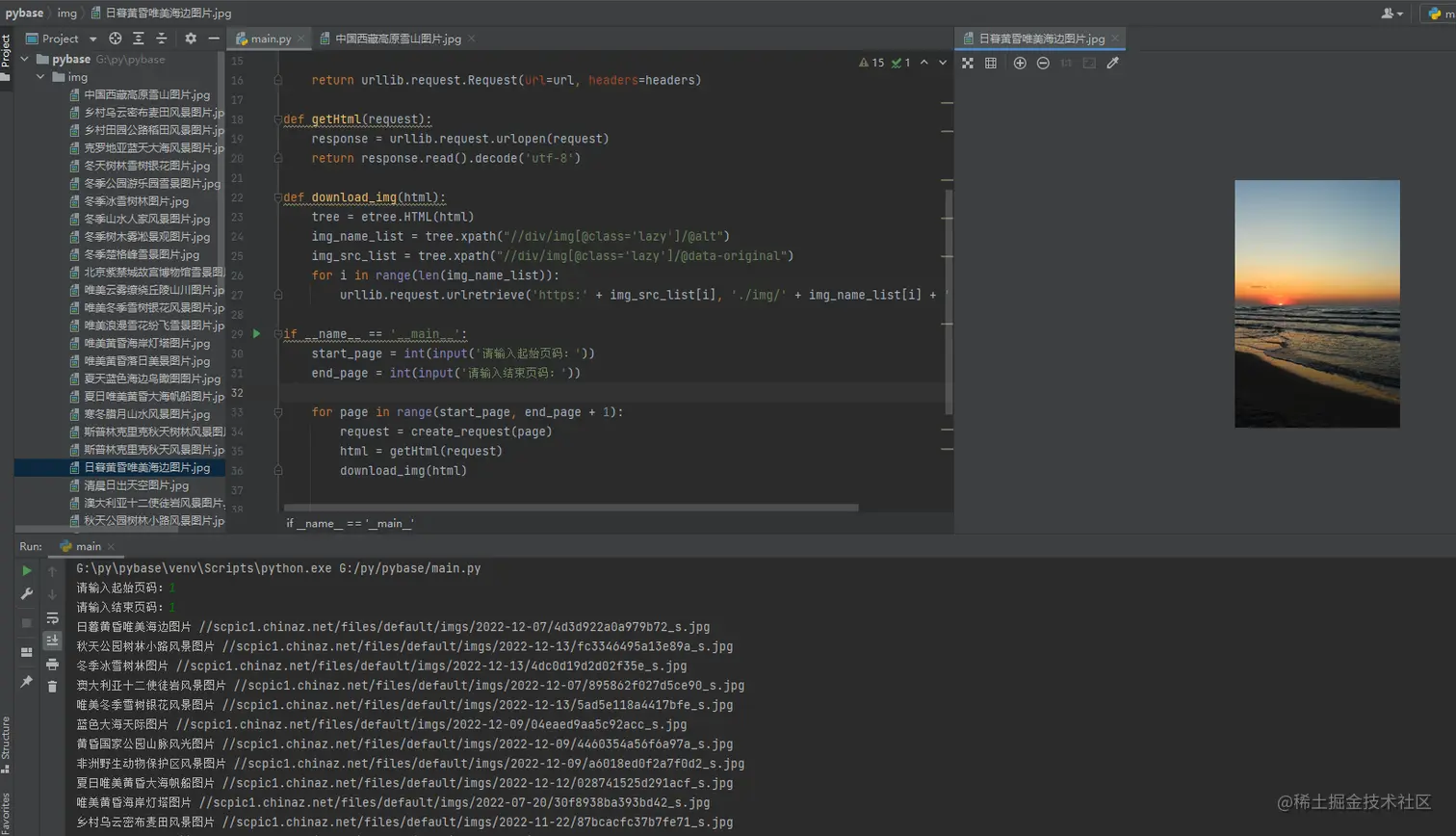Open Project panel settings gear
Viewport: 1456px width, 836px height.
tap(191, 39)
